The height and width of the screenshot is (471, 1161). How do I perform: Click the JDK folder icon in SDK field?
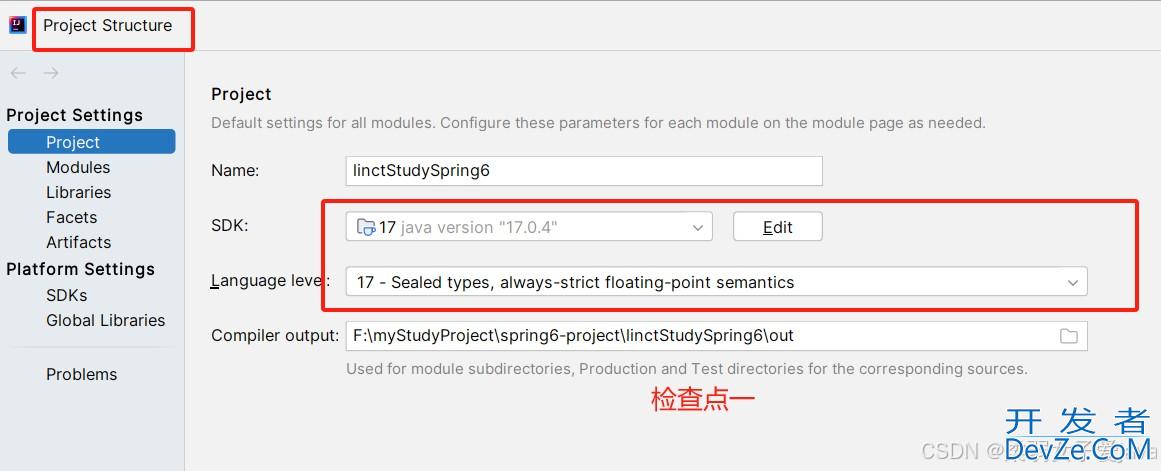[366, 227]
